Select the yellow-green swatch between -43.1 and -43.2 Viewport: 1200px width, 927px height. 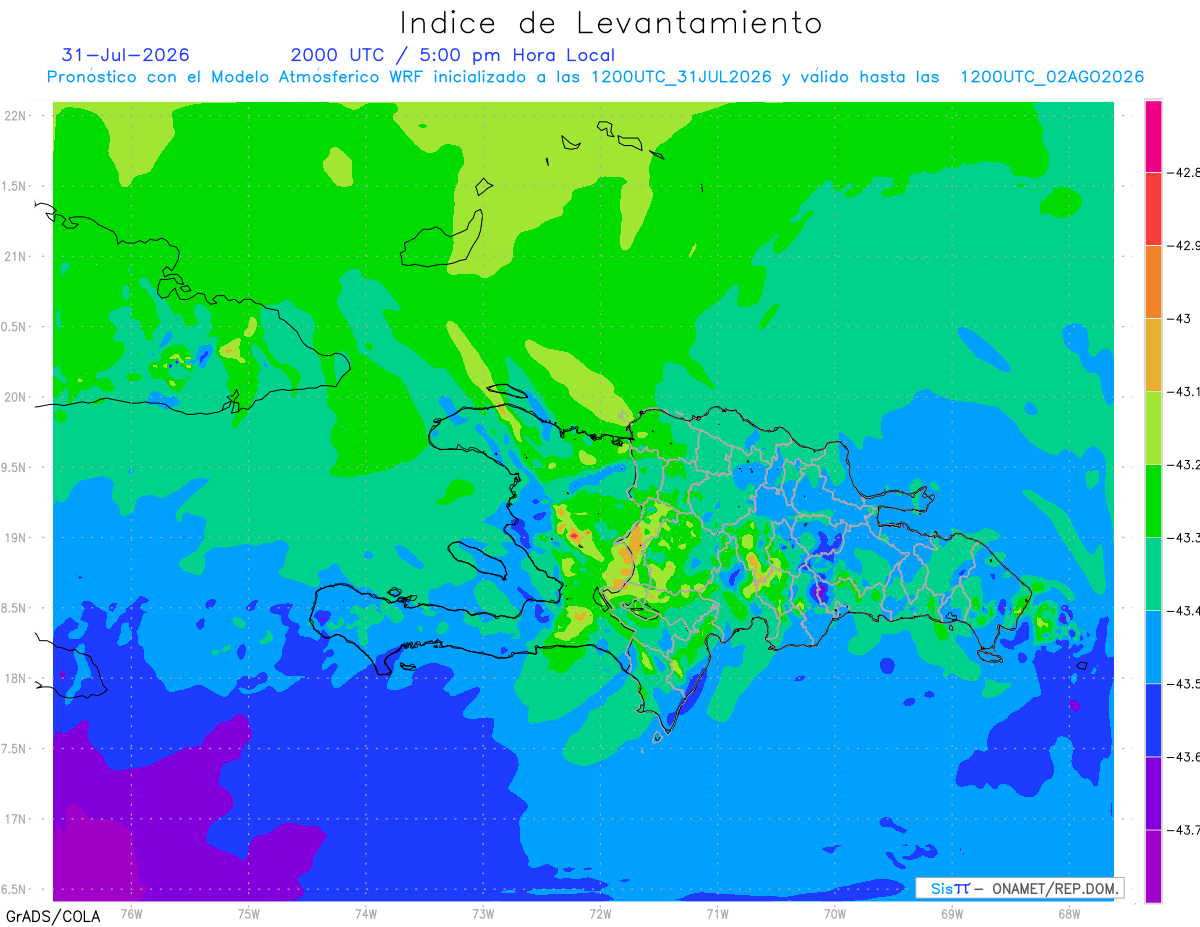pyautogui.click(x=1153, y=428)
